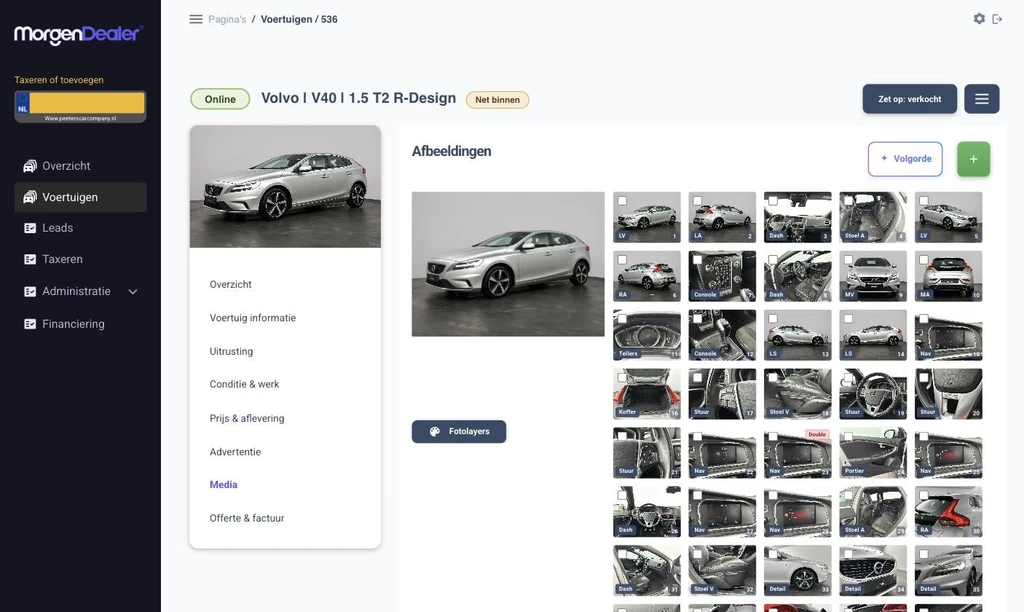1024x612 pixels.
Task: Click the Leads sidebar icon
Action: tap(30, 228)
